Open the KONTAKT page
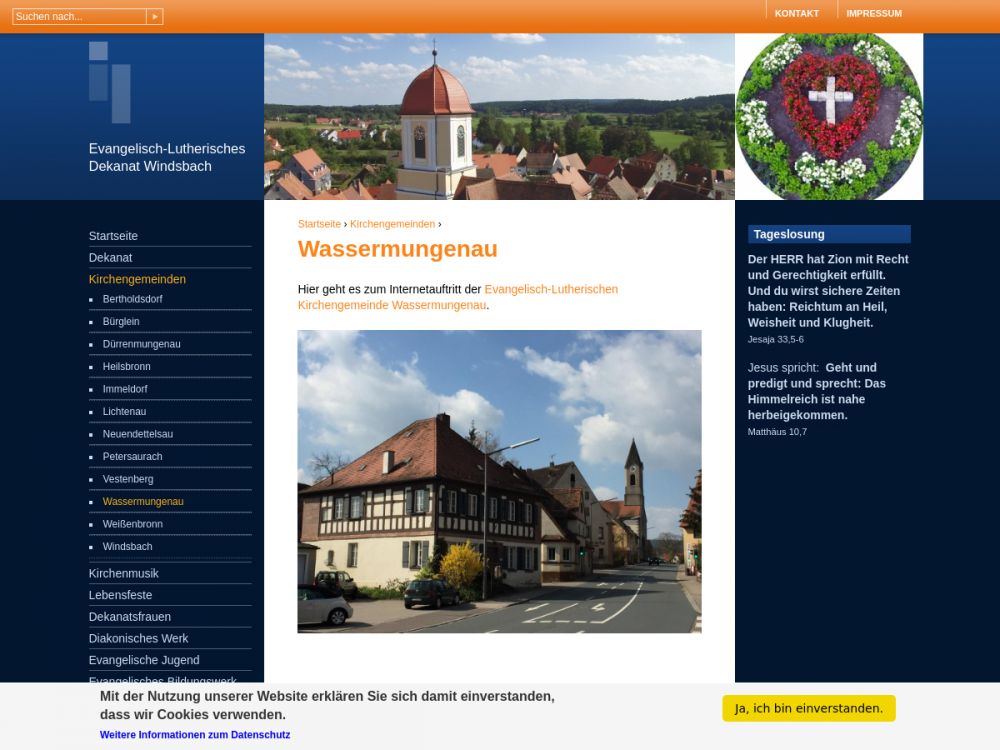This screenshot has height=750, width=1000. (796, 13)
